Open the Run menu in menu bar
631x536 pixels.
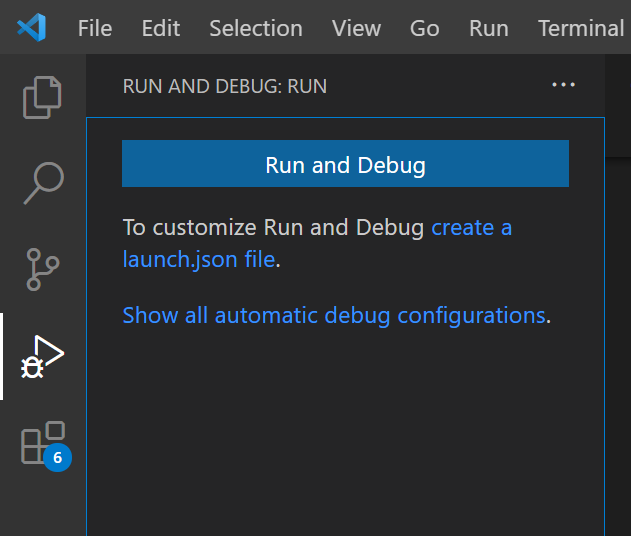[489, 28]
